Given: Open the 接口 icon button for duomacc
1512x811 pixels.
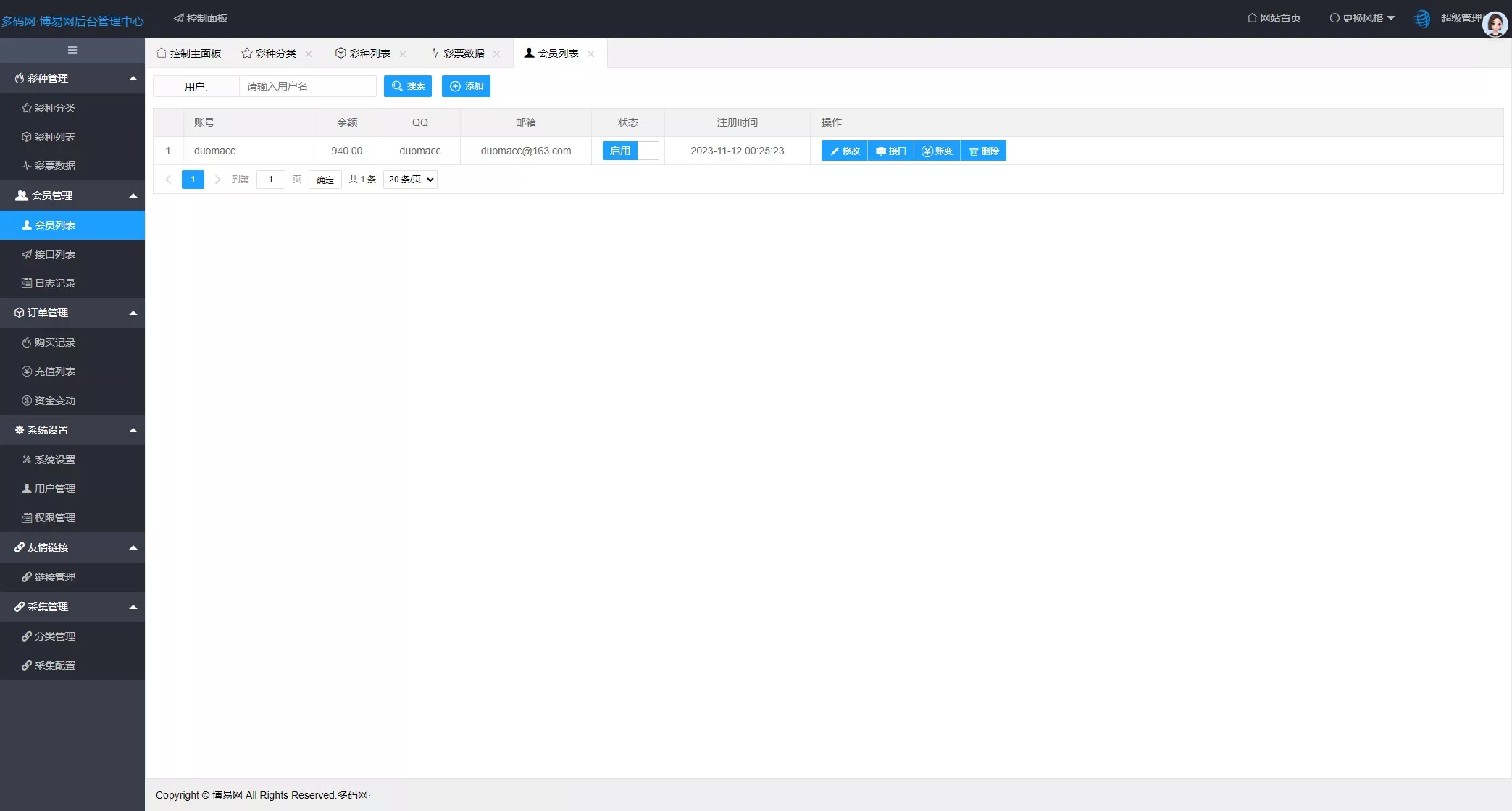Looking at the screenshot, I should pyautogui.click(x=890, y=151).
